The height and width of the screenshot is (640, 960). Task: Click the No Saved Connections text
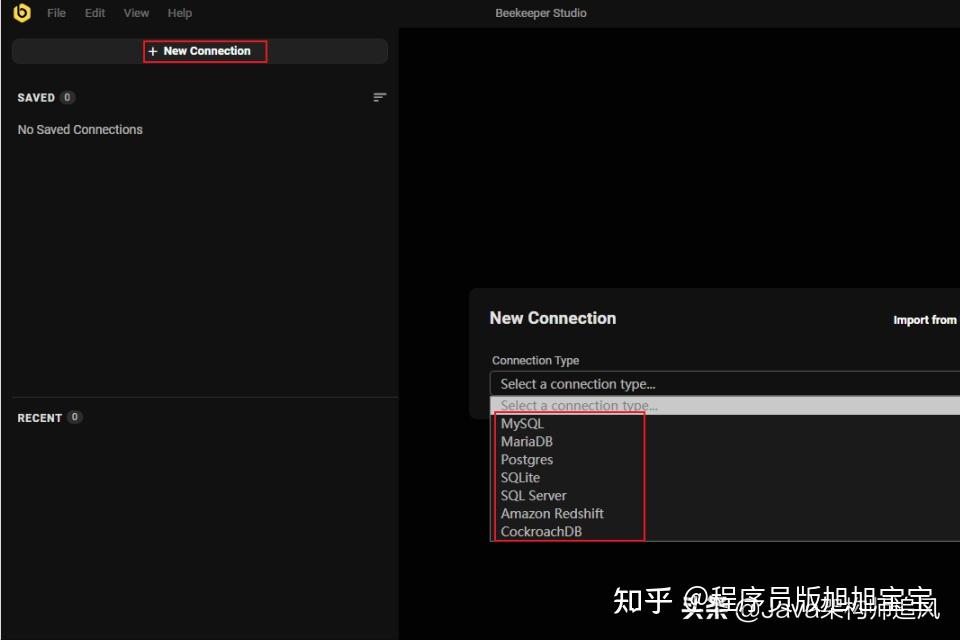(x=80, y=130)
